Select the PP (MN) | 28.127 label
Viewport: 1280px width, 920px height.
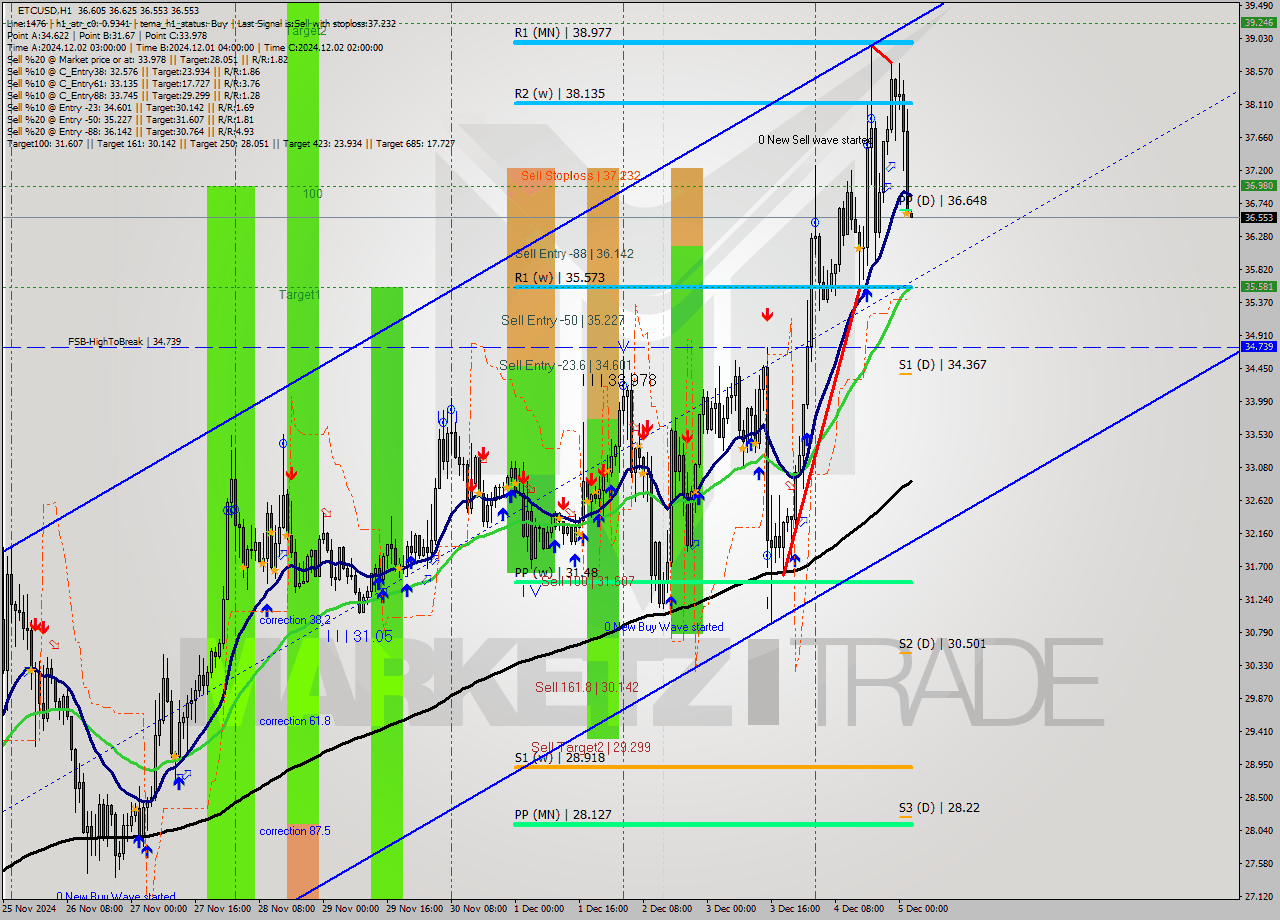563,814
